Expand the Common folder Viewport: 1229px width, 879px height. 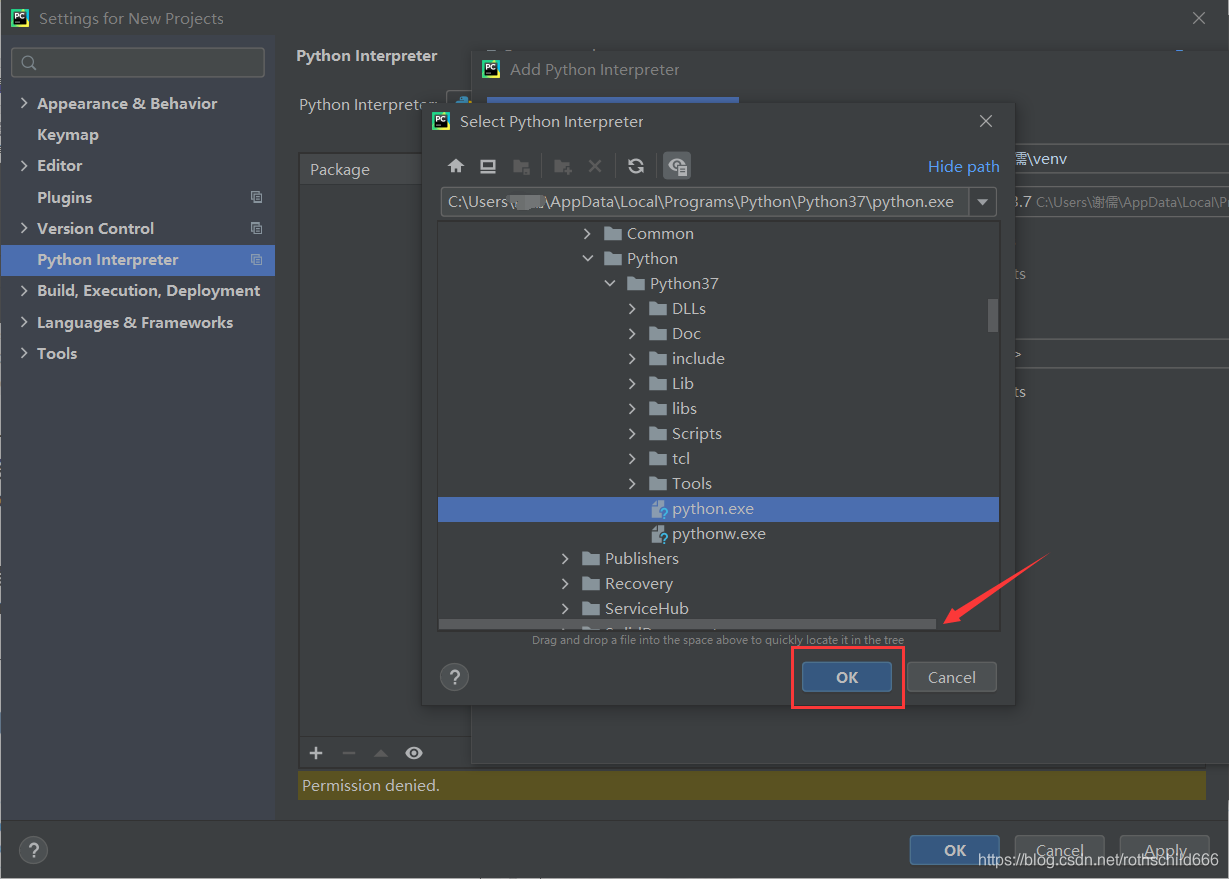point(588,234)
